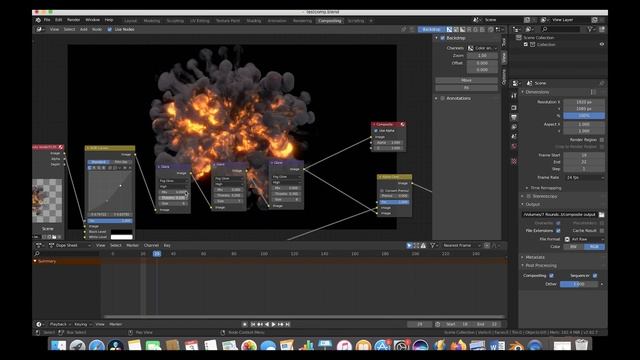Click the white level color swatch
This screenshot has height=360, width=640.
[122, 237]
